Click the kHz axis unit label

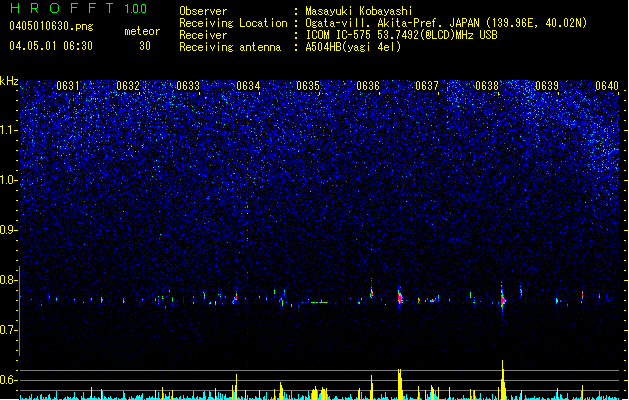tap(9, 81)
